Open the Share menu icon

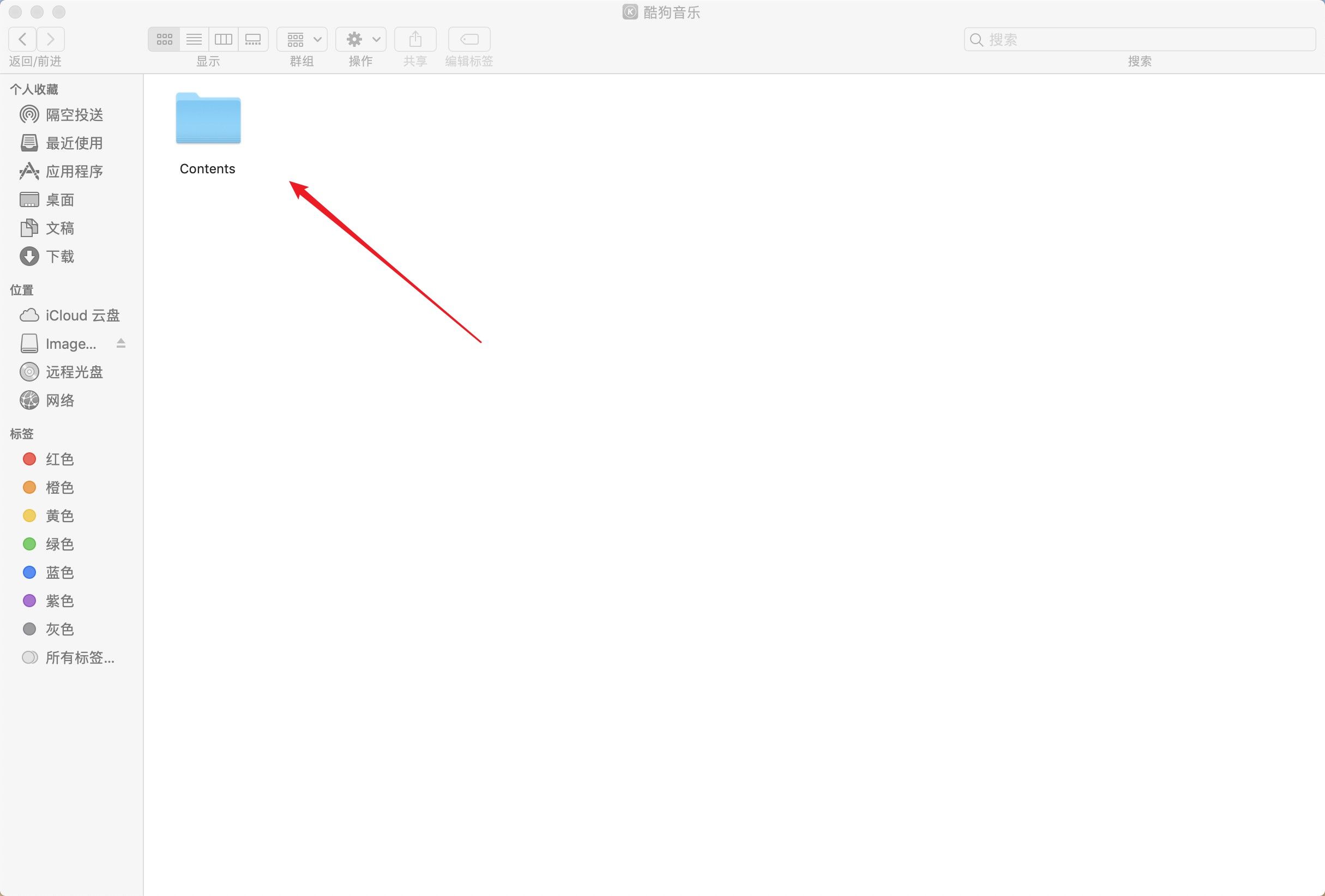pos(414,39)
